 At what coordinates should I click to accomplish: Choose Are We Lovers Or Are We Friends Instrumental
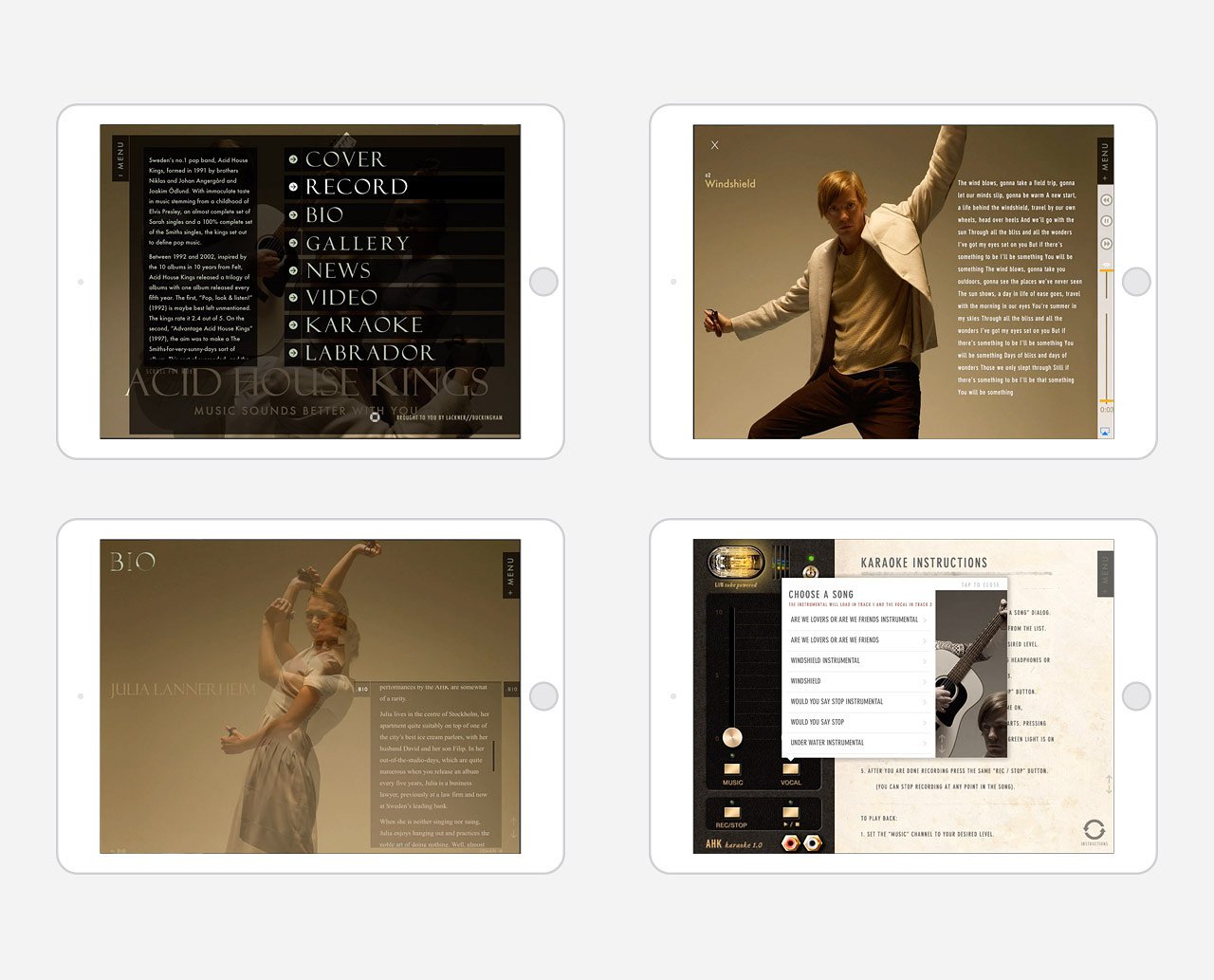click(x=857, y=619)
